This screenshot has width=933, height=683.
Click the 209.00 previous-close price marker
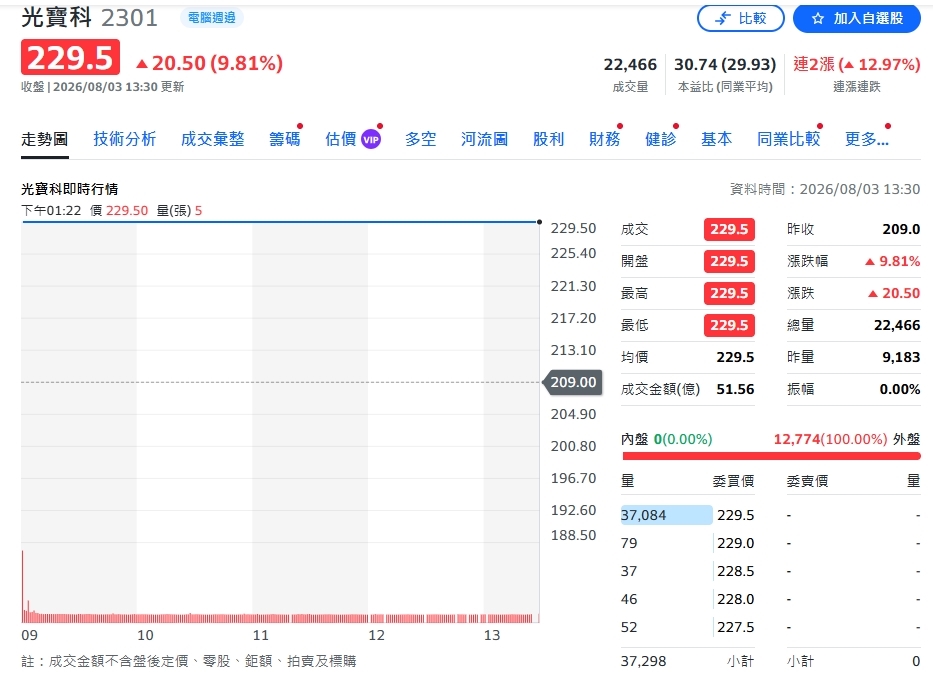pyautogui.click(x=572, y=382)
